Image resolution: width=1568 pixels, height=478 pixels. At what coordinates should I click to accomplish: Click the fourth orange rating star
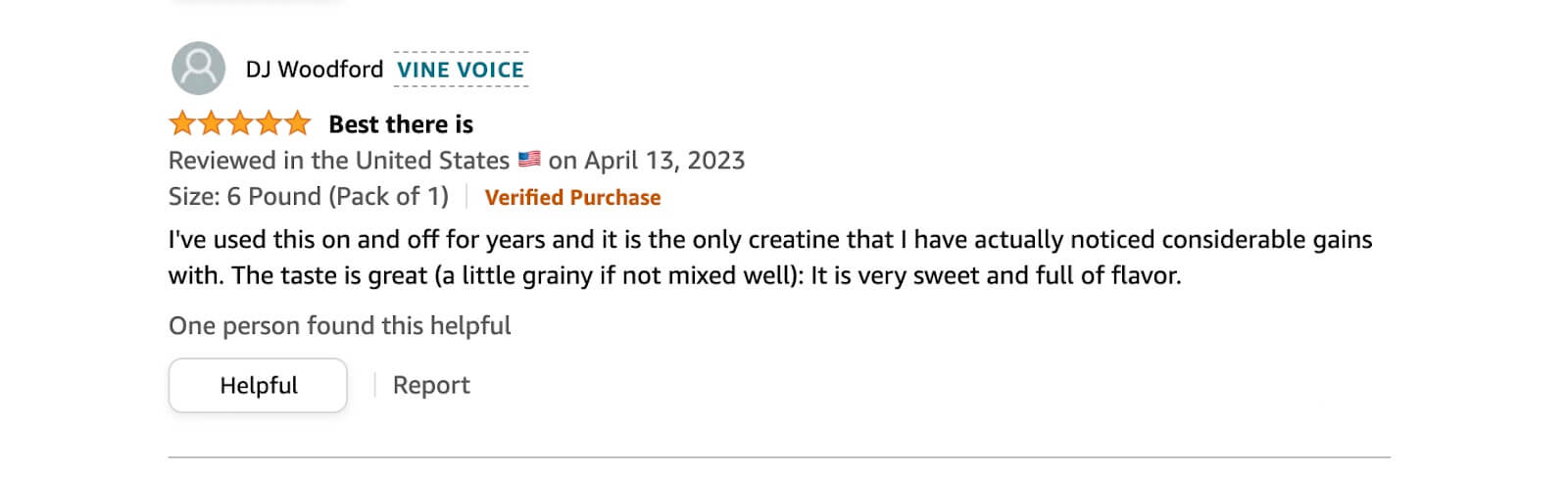268,123
